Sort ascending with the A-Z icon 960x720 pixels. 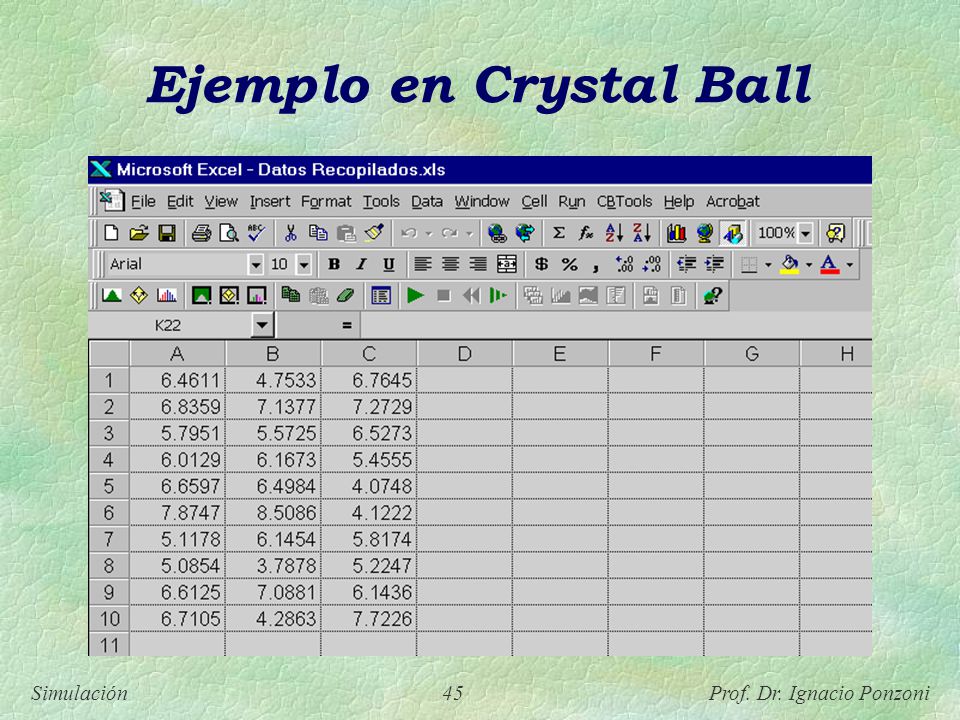(614, 233)
